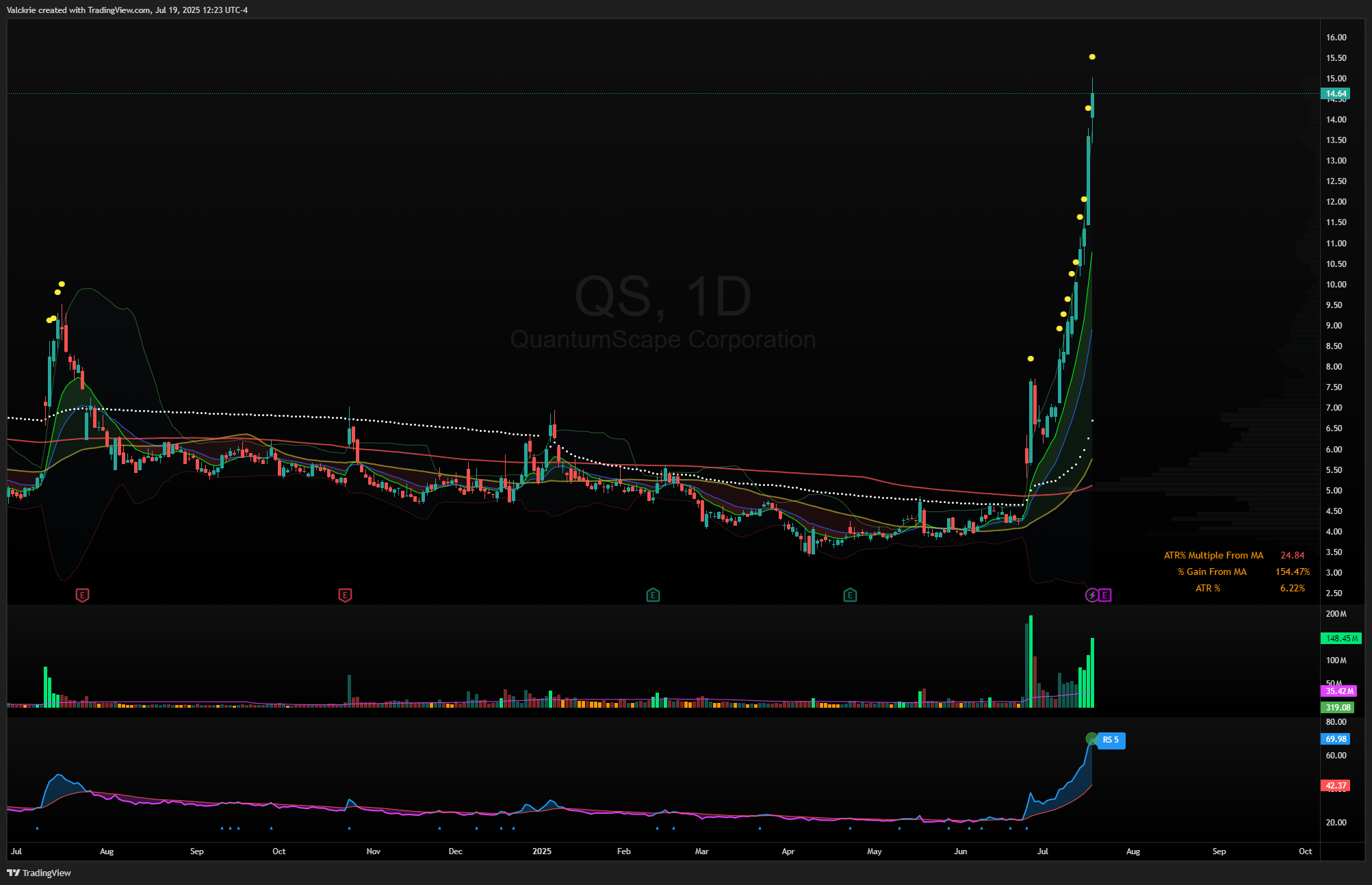Click the blue 69.98 RS value label
This screenshot has height=885, width=1372.
click(x=1335, y=739)
